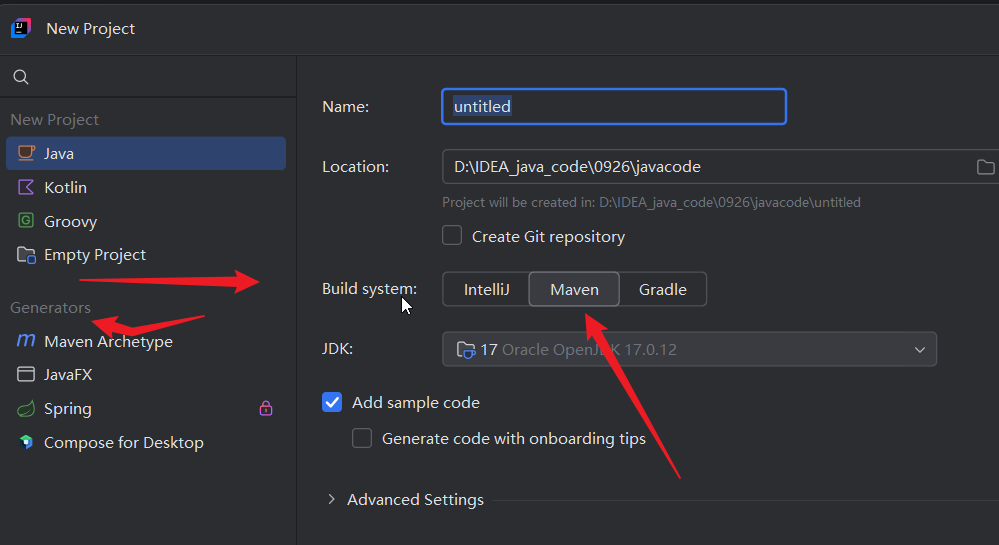Click the Java coffee cup icon
The image size is (999, 545).
click(x=26, y=153)
